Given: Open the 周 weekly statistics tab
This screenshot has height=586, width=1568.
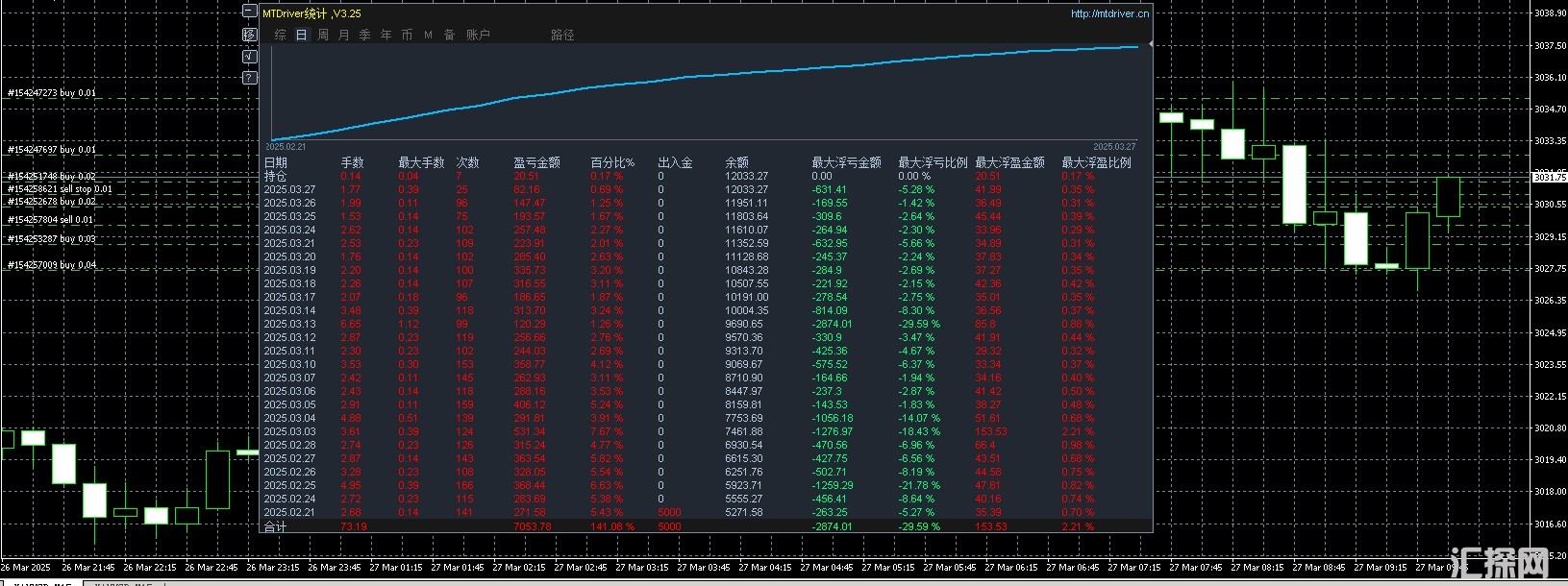Looking at the screenshot, I should [323, 35].
